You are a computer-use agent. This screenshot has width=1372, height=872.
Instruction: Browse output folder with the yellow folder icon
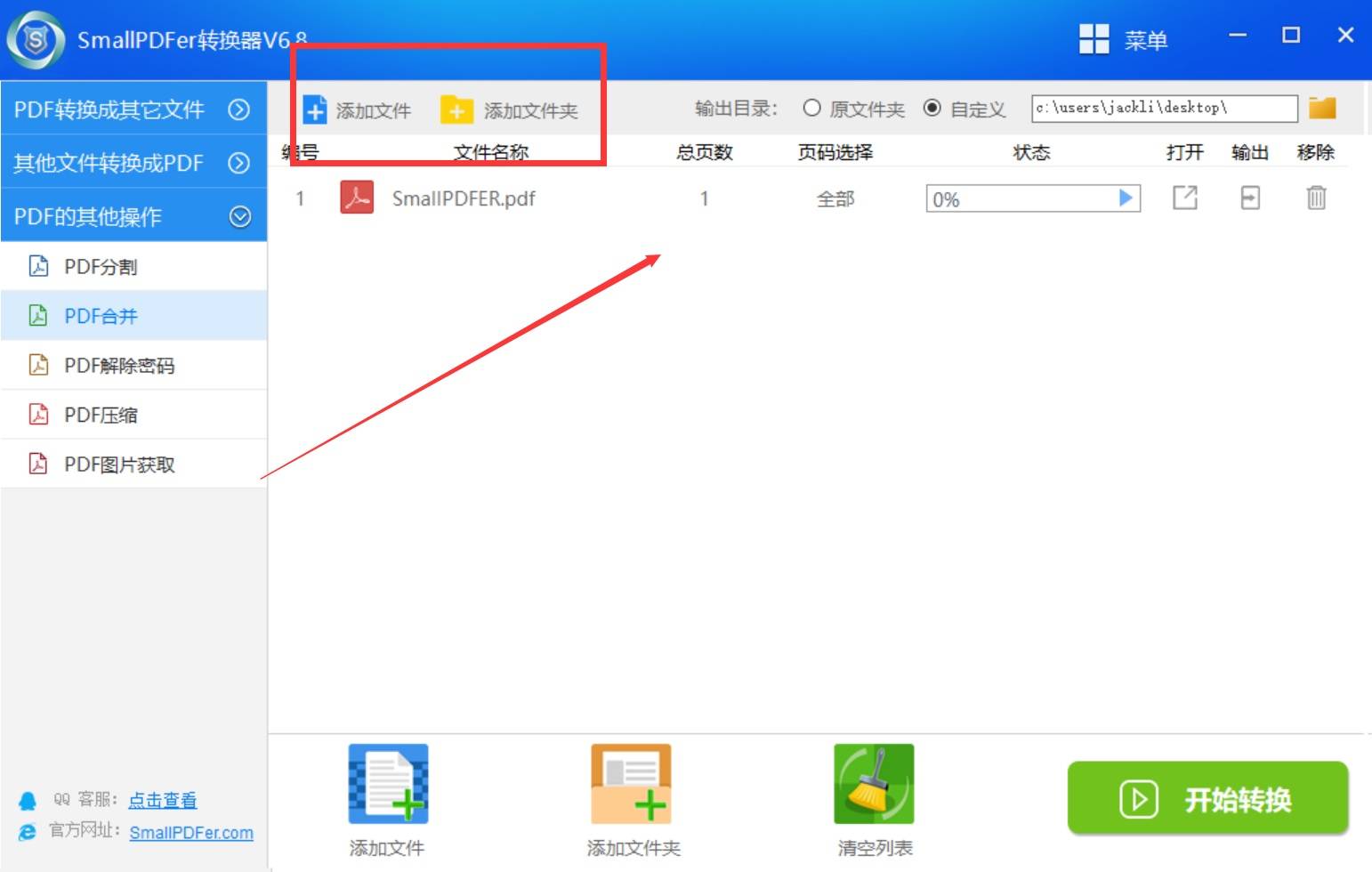(x=1322, y=108)
